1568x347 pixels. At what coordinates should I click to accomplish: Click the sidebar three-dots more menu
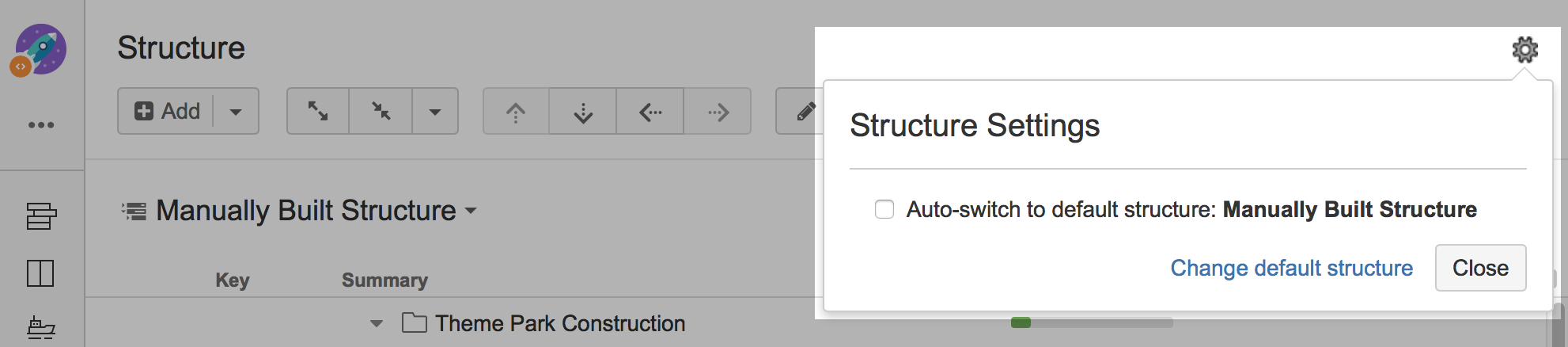point(41,125)
